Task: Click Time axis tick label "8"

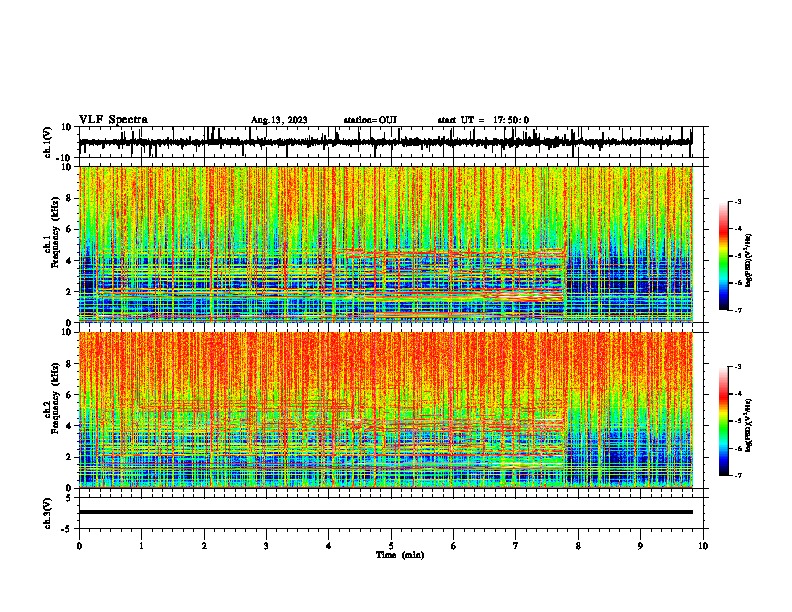Action: pyautogui.click(x=578, y=546)
